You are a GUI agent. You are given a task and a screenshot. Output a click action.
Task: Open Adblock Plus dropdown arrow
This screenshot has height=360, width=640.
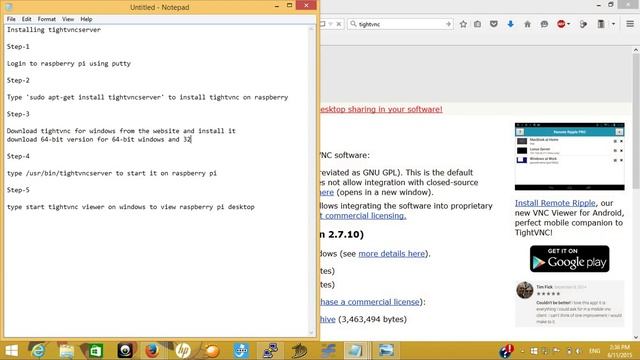pos(569,24)
